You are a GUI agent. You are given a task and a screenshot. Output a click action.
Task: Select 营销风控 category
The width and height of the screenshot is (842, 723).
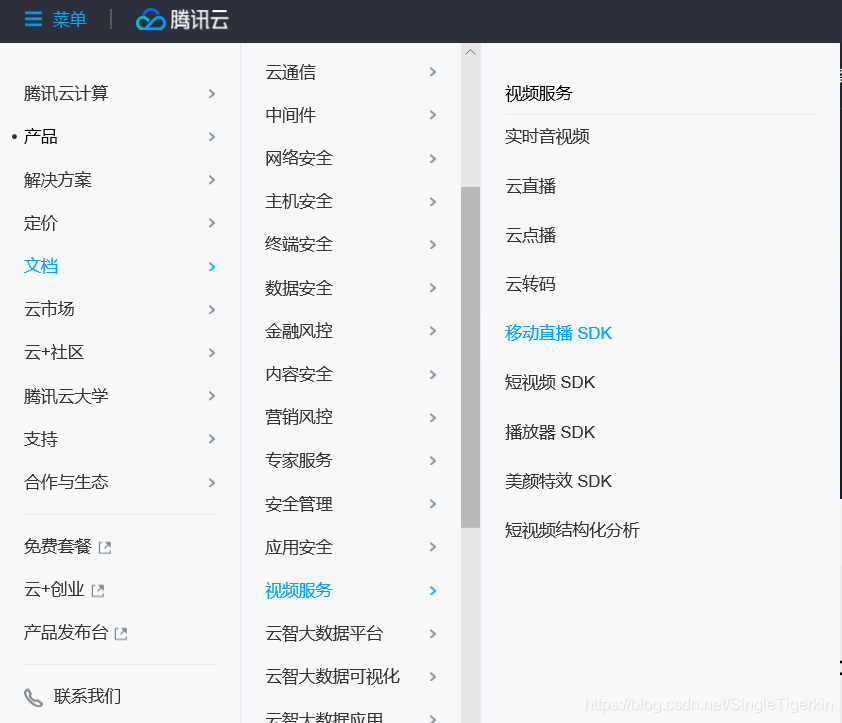(299, 417)
